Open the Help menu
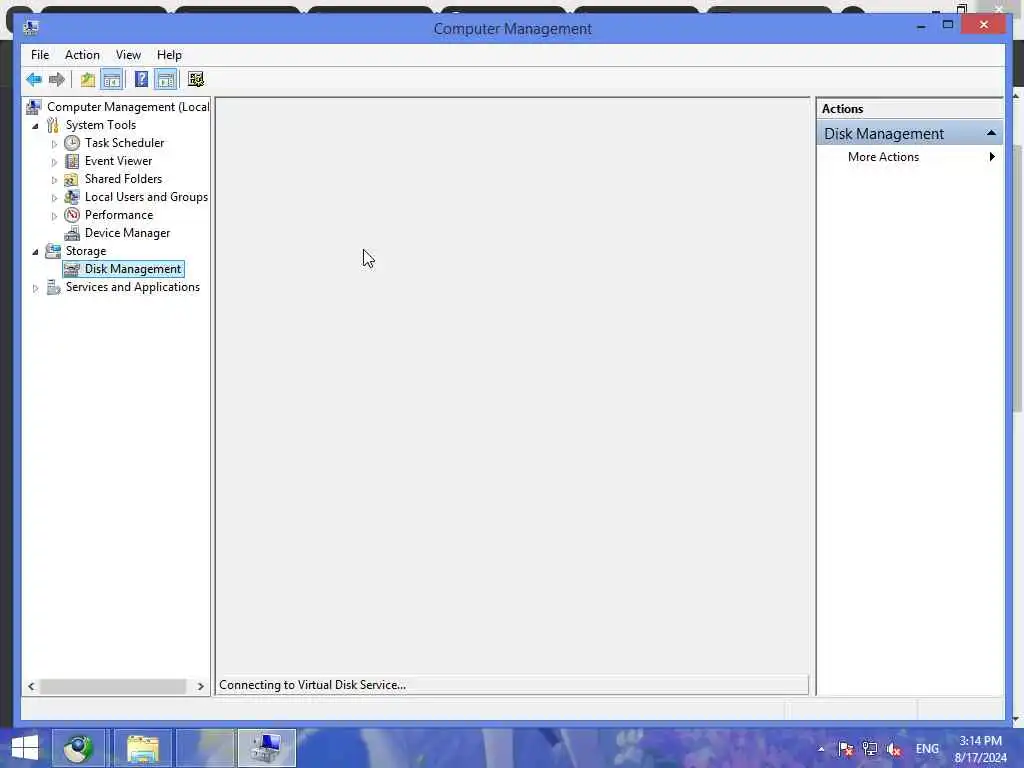This screenshot has width=1024, height=768. (169, 55)
